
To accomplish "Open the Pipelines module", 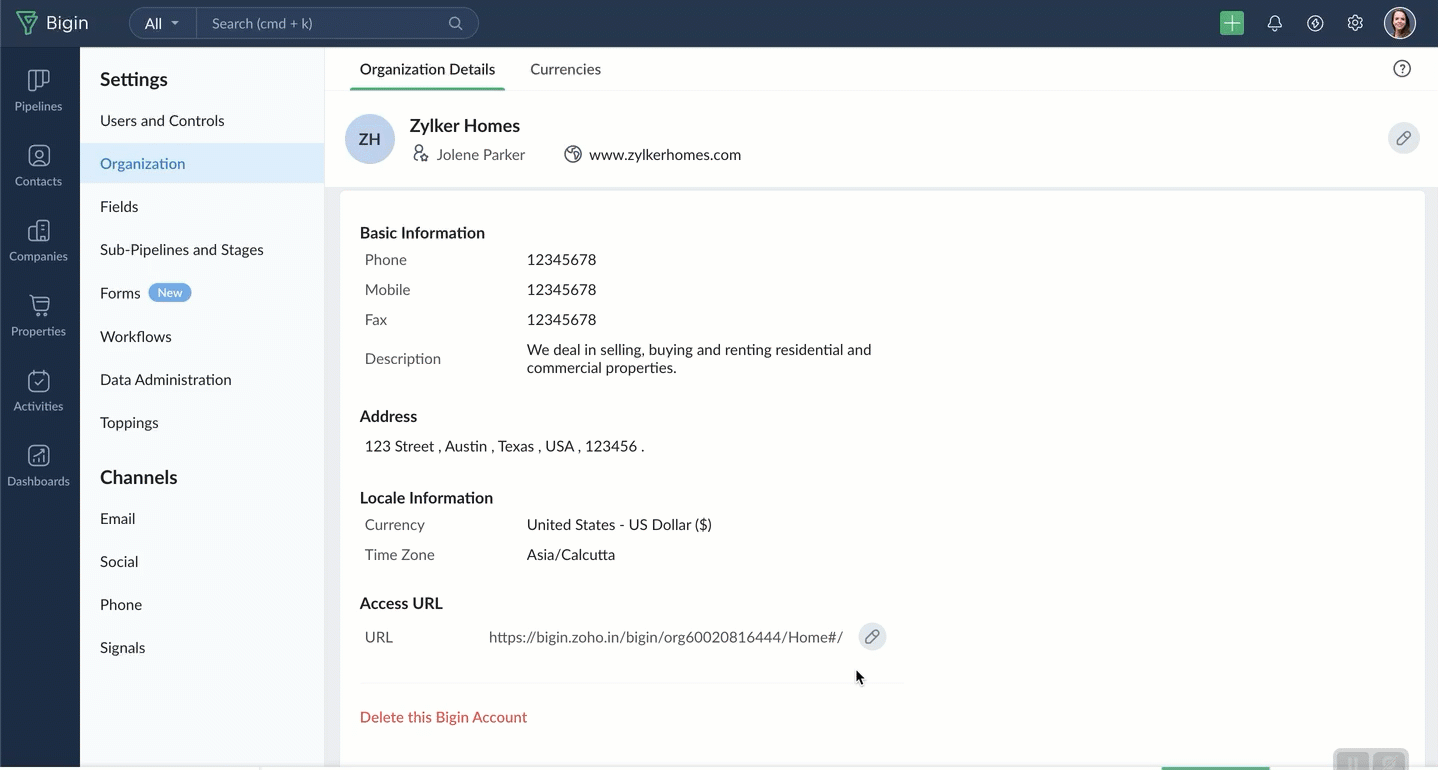I will tap(39, 90).
